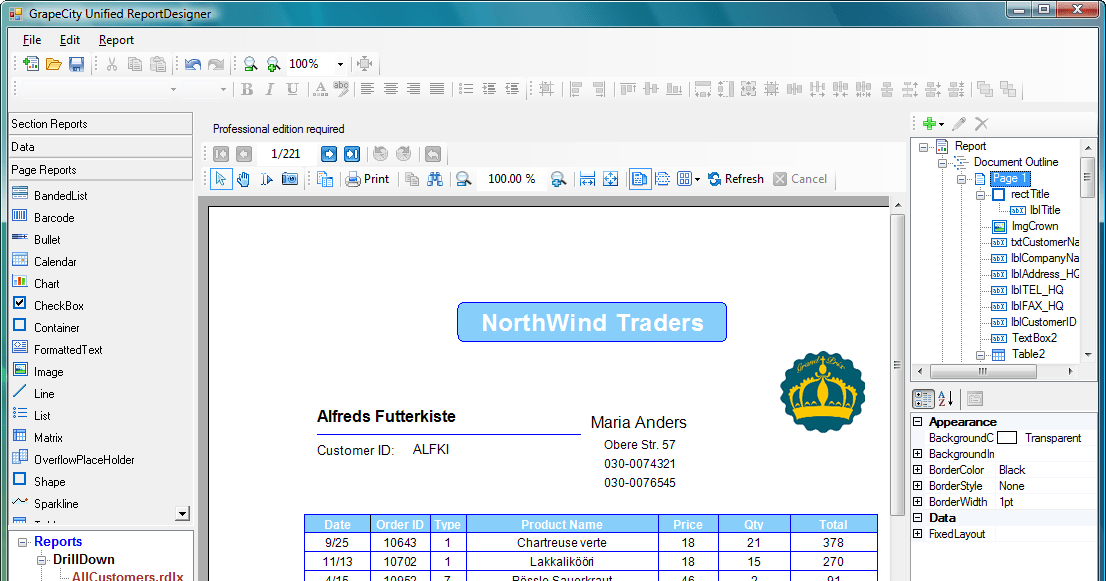Click the Refresh button in preview
The width and height of the screenshot is (1106, 581).
[736, 178]
